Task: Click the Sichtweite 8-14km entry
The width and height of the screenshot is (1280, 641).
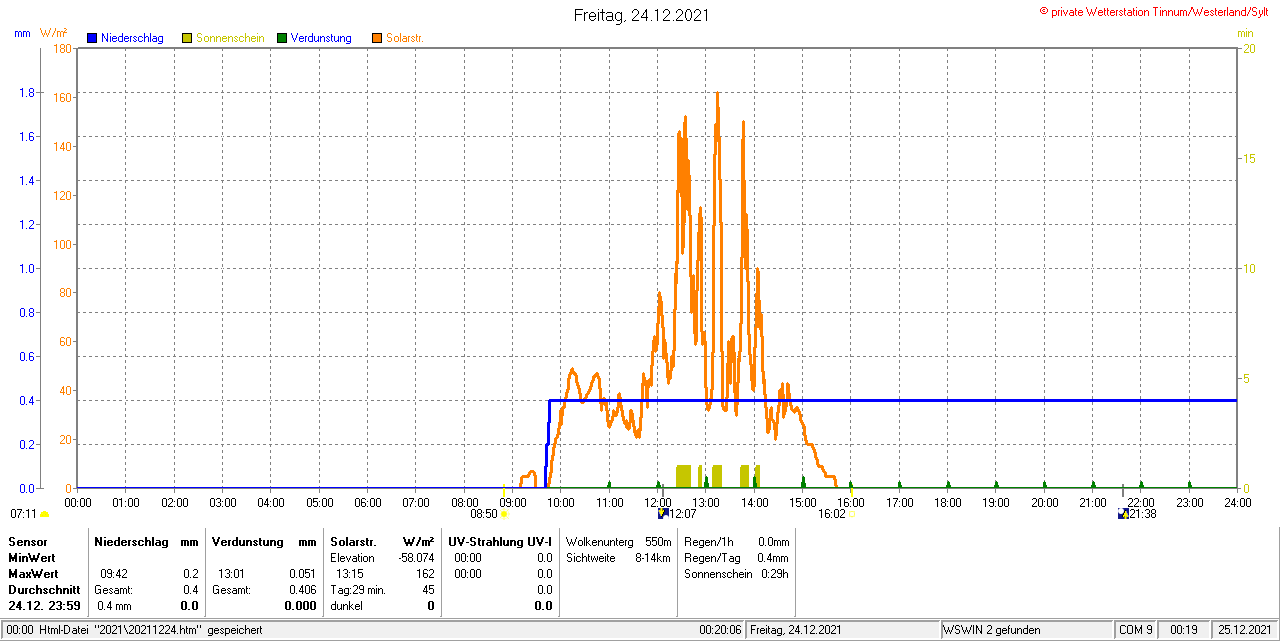Action: (618, 557)
